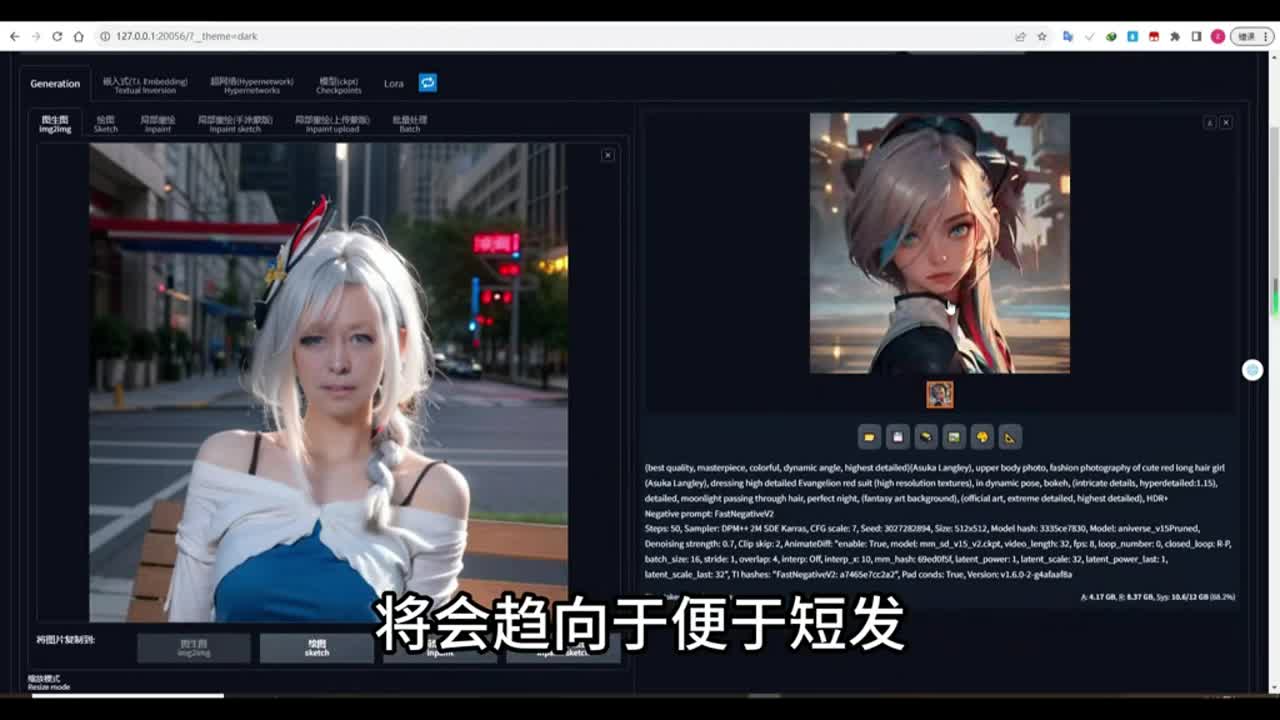Screen dimensions: 1280x720
Task: Open the Hypernetworks tab
Action: click(251, 85)
